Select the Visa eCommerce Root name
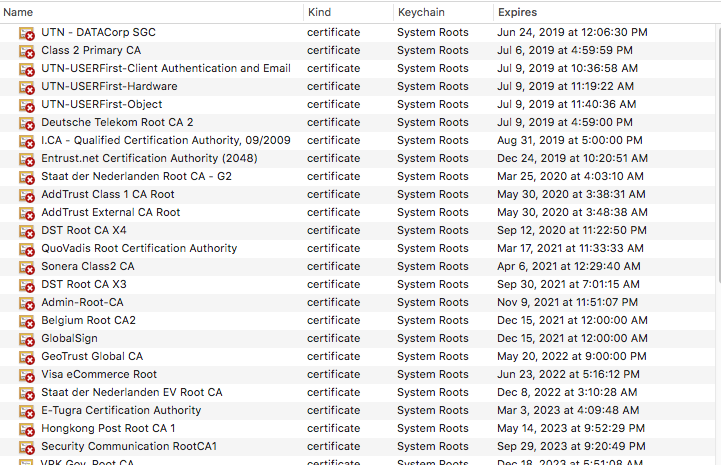Image resolution: width=721 pixels, height=465 pixels. [99, 374]
